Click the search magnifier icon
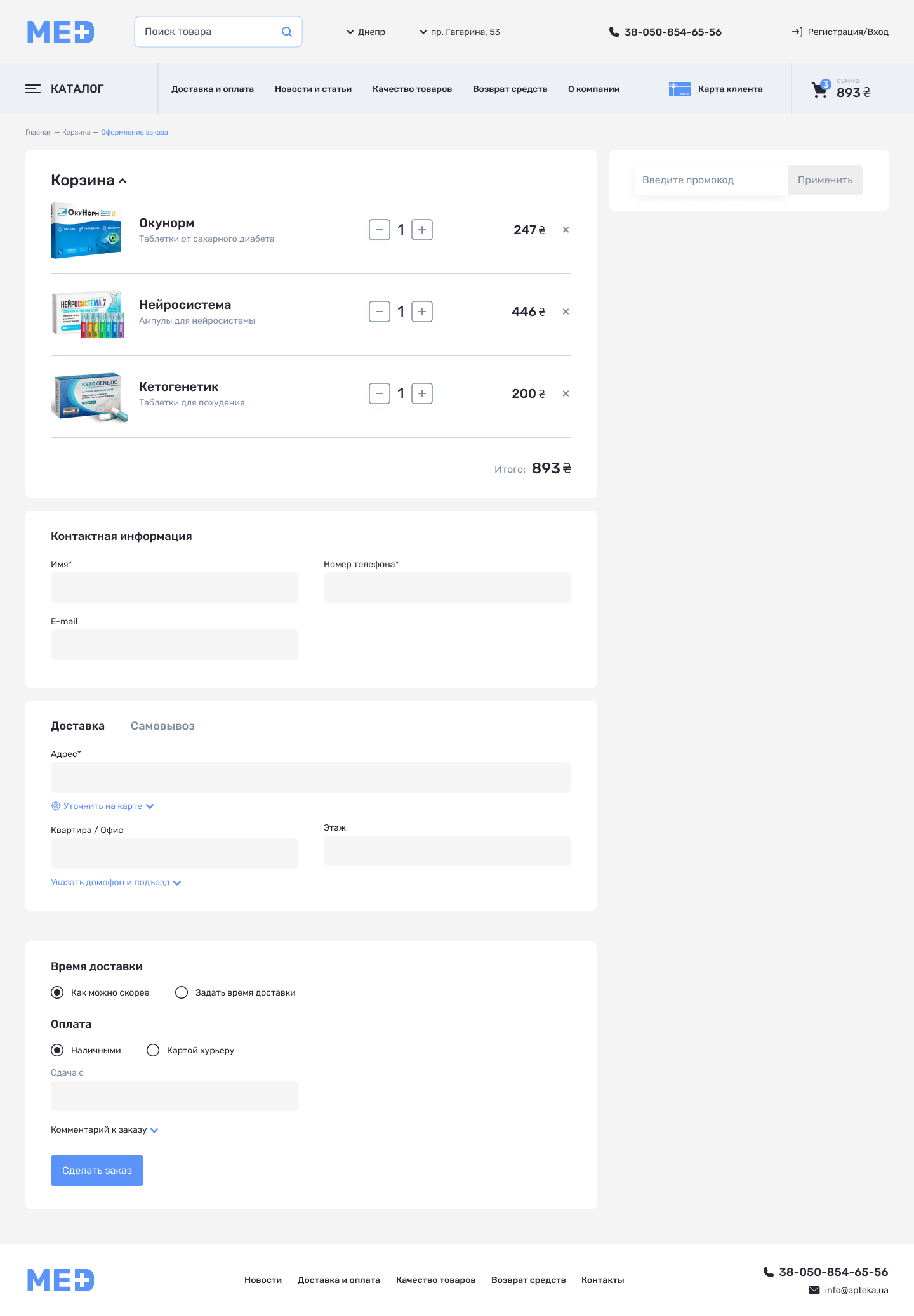914x1316 pixels. 287,32
